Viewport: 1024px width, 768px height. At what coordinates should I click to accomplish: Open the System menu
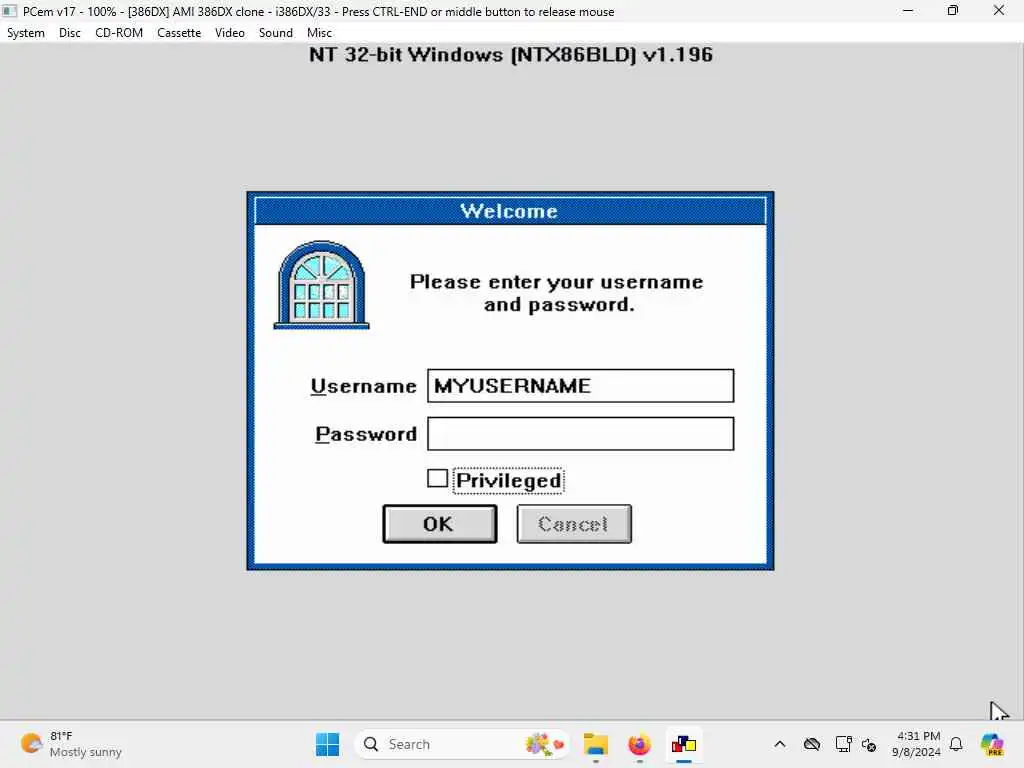[x=25, y=33]
